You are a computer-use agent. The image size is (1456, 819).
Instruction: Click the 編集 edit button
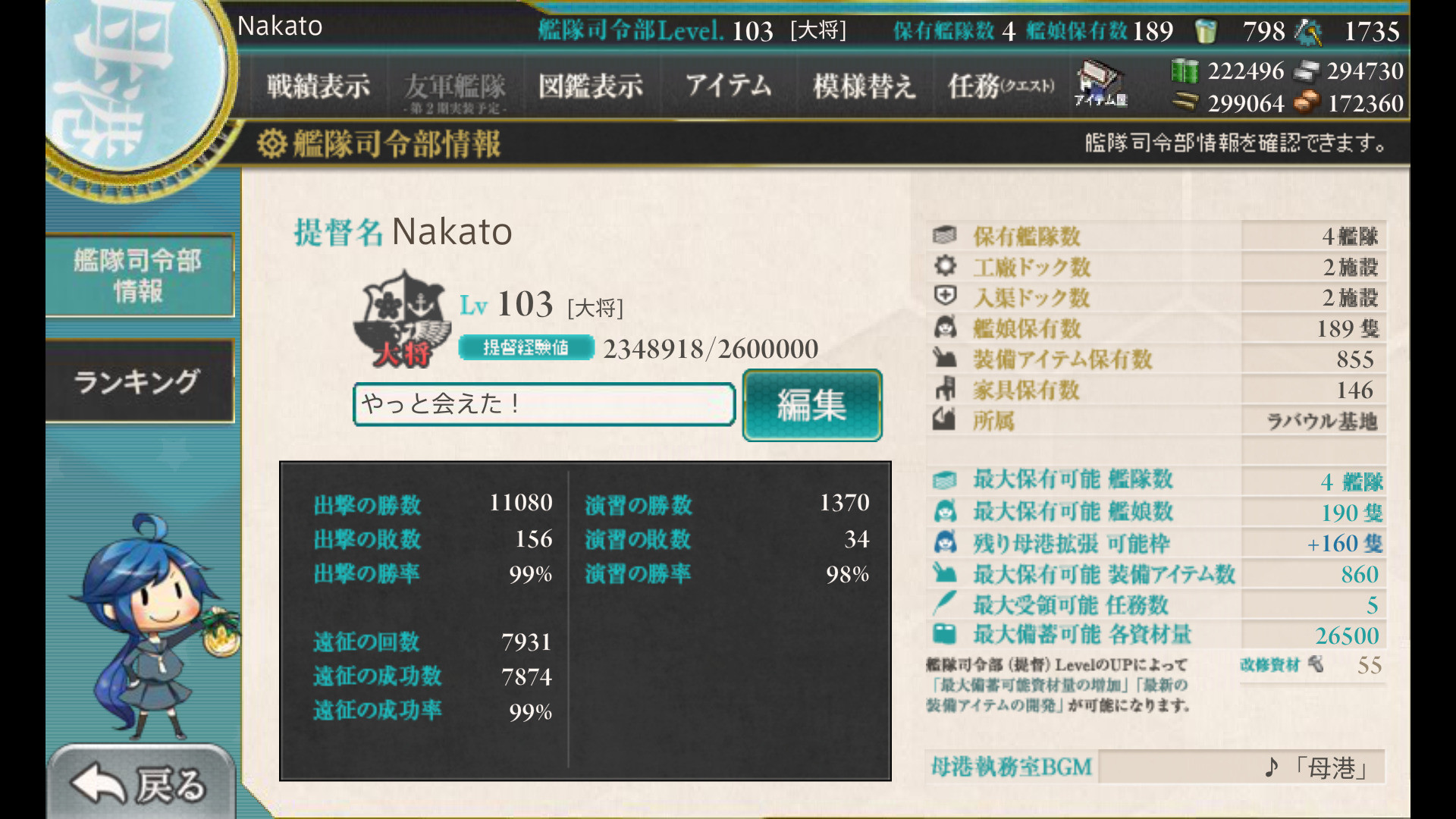pos(812,405)
